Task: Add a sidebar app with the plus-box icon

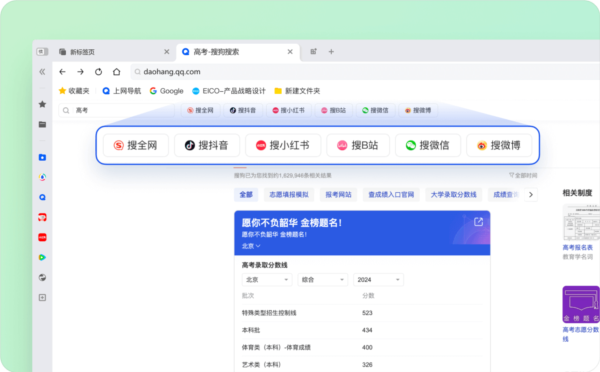Action: click(42, 297)
